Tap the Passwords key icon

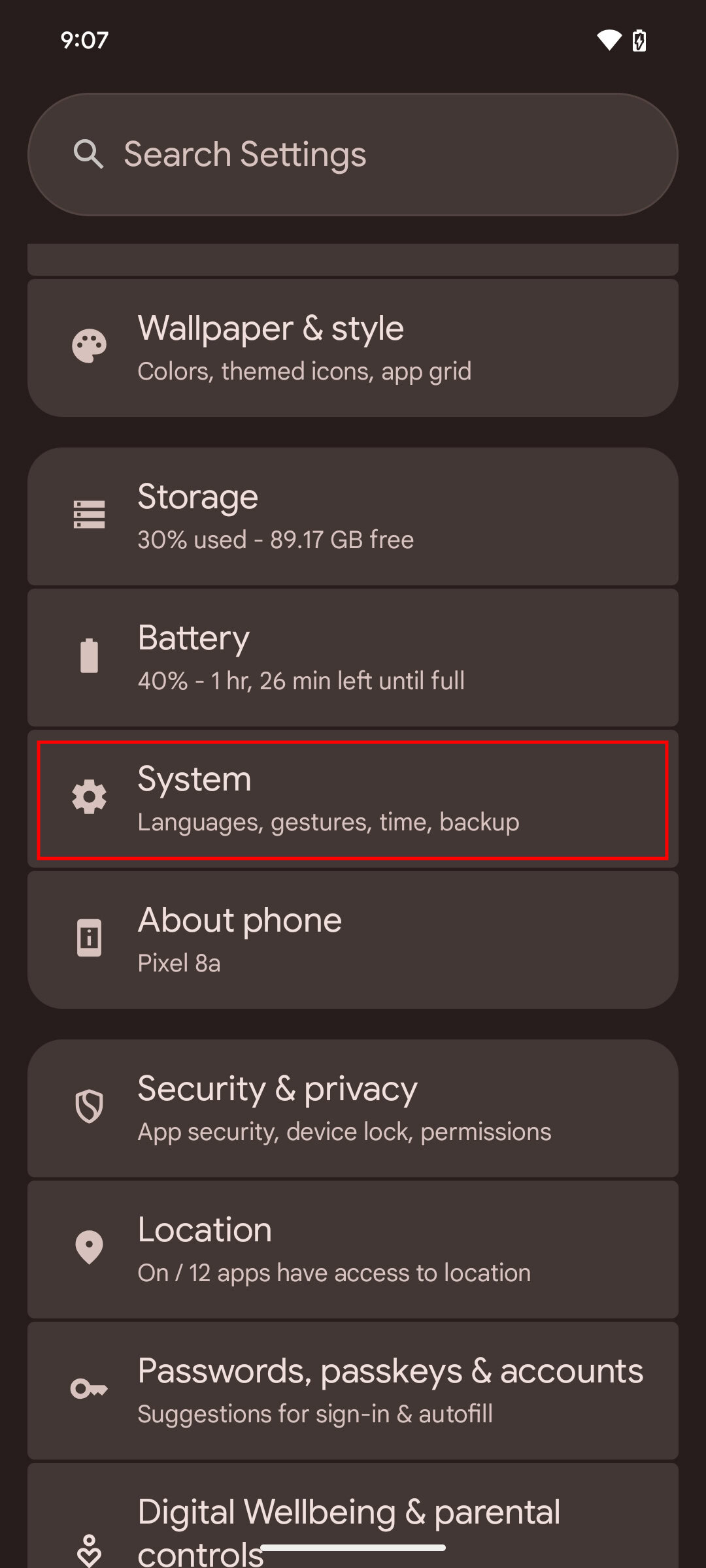(89, 1389)
